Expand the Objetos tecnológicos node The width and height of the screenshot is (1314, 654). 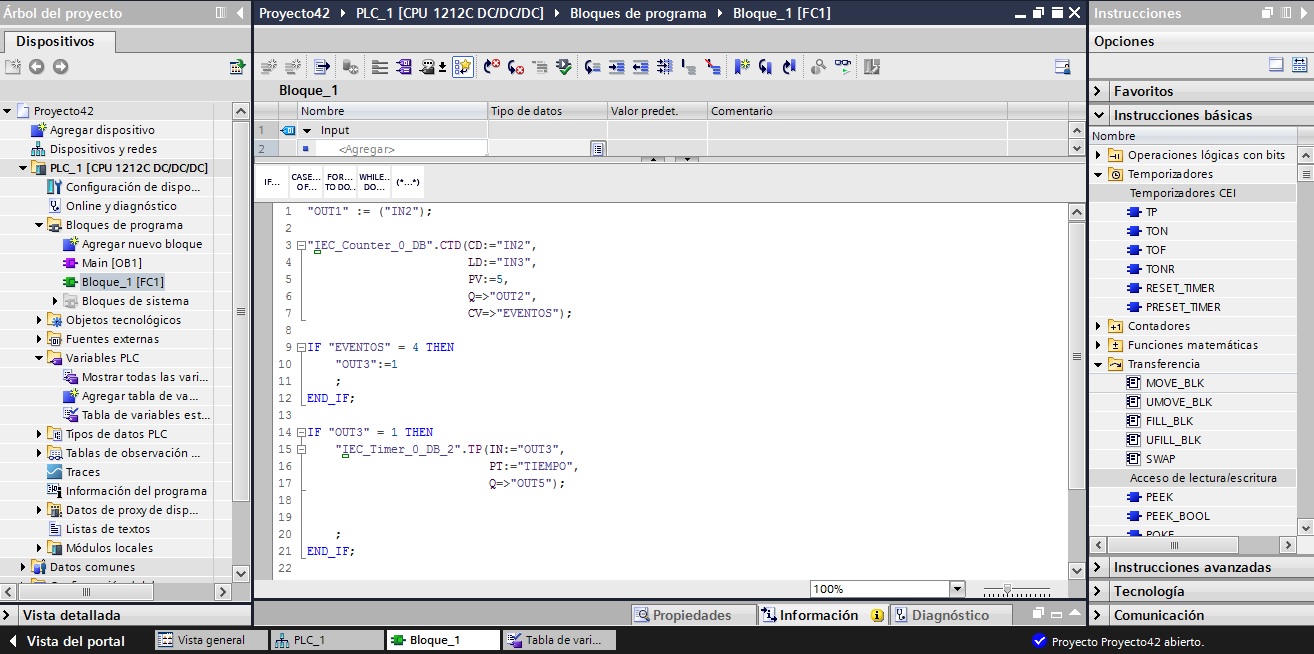coord(39,320)
